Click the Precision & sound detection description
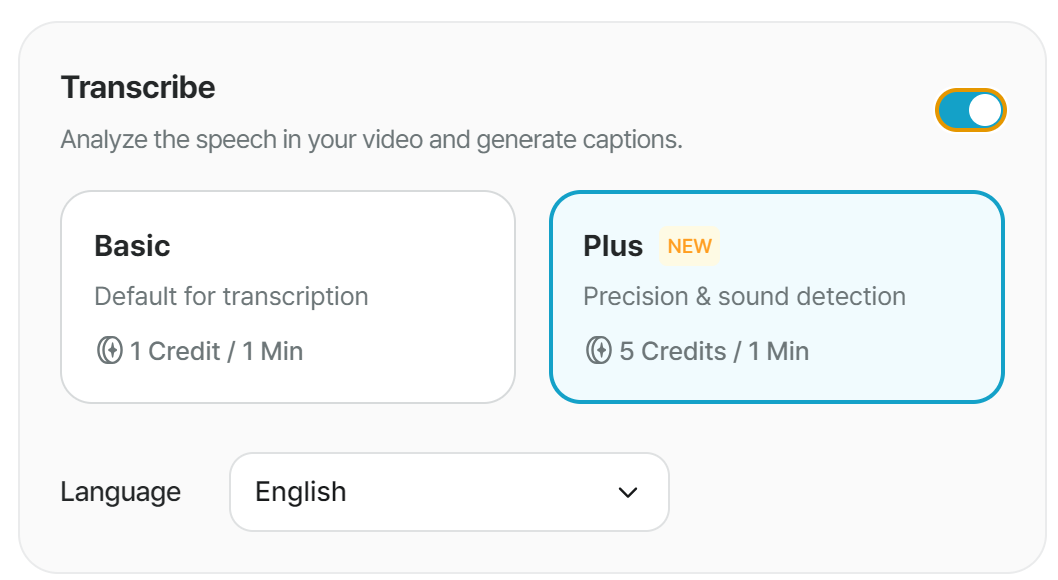 coord(744,297)
